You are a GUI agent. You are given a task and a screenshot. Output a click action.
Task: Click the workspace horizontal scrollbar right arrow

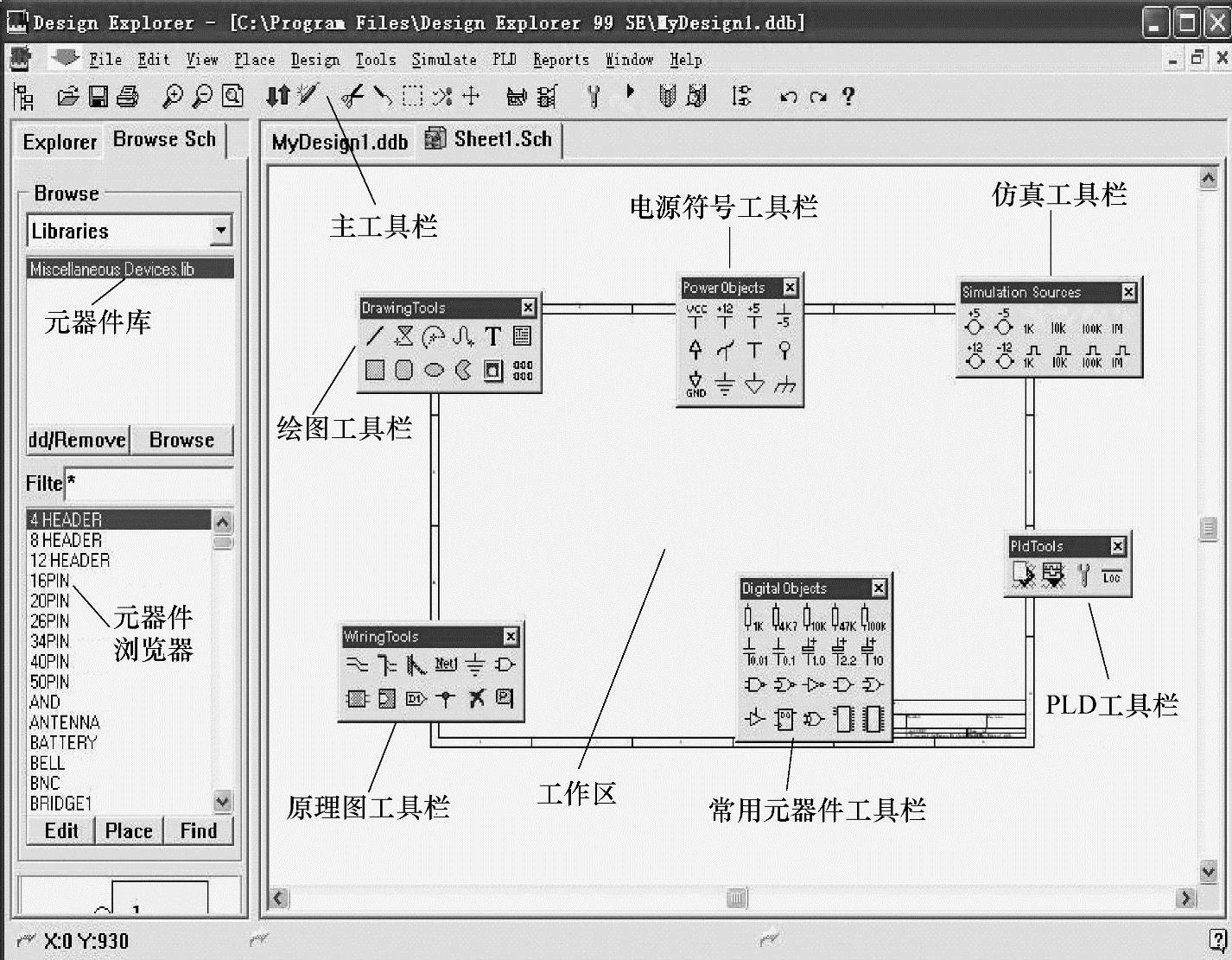pyautogui.click(x=1185, y=898)
